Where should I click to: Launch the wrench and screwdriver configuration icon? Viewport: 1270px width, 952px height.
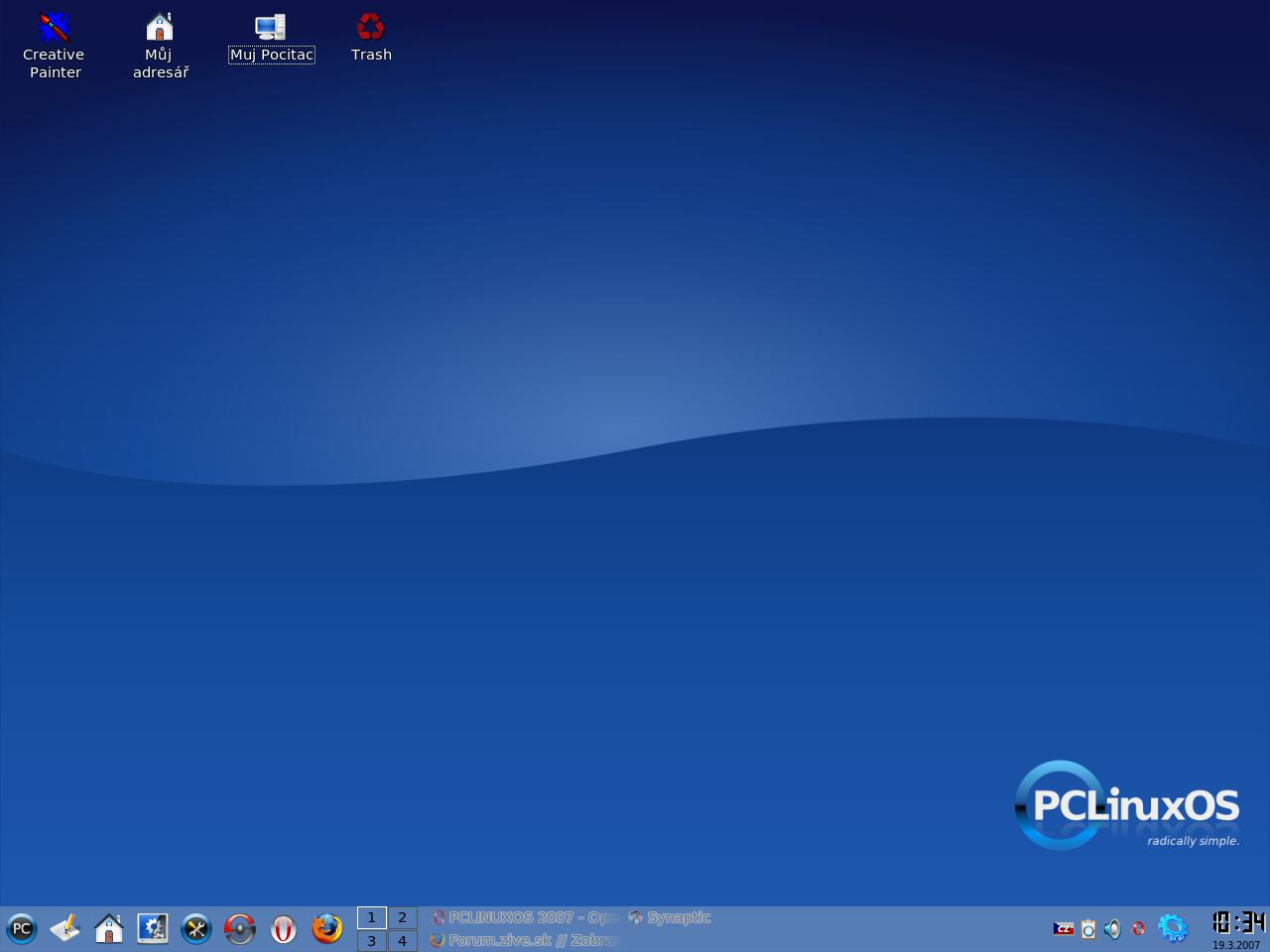196,929
